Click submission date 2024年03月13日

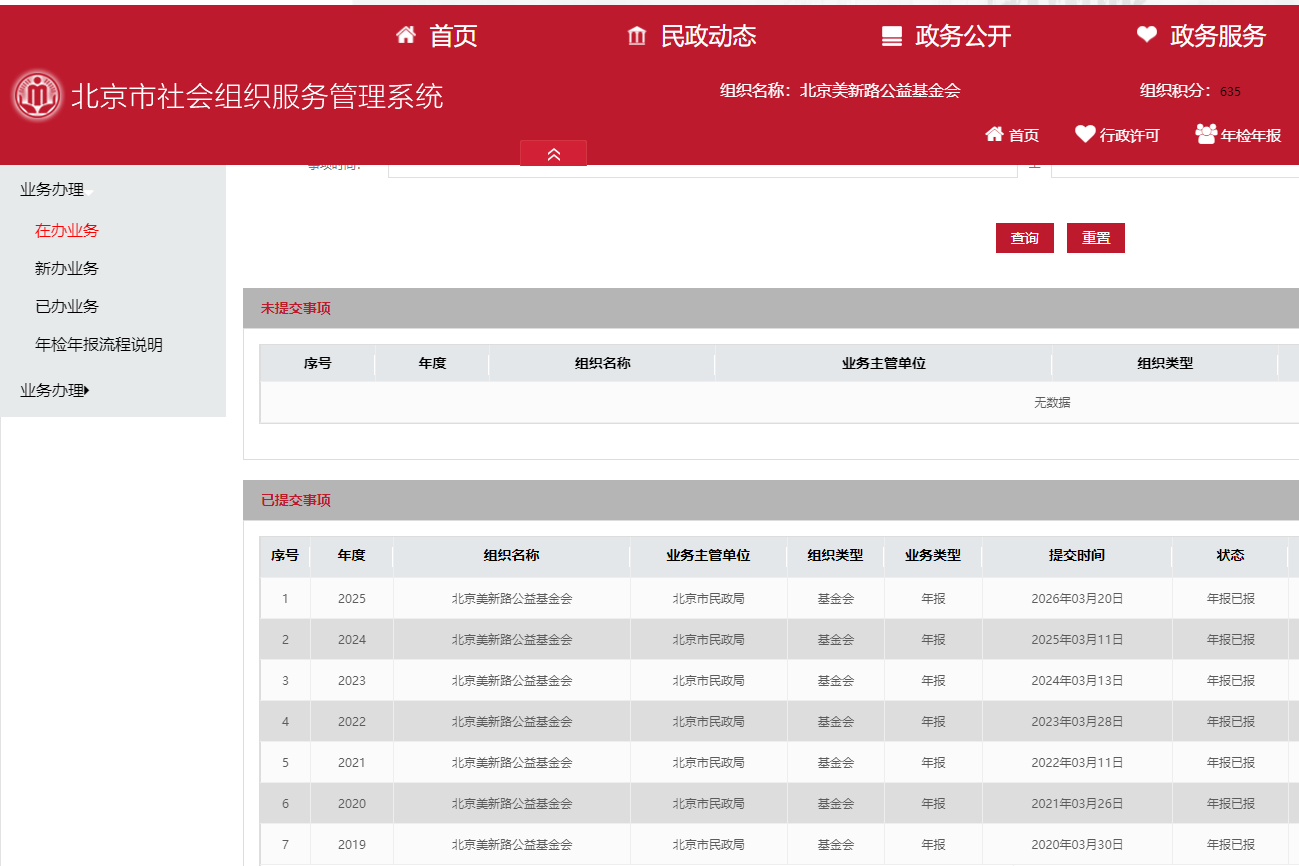pyautogui.click(x=1077, y=680)
